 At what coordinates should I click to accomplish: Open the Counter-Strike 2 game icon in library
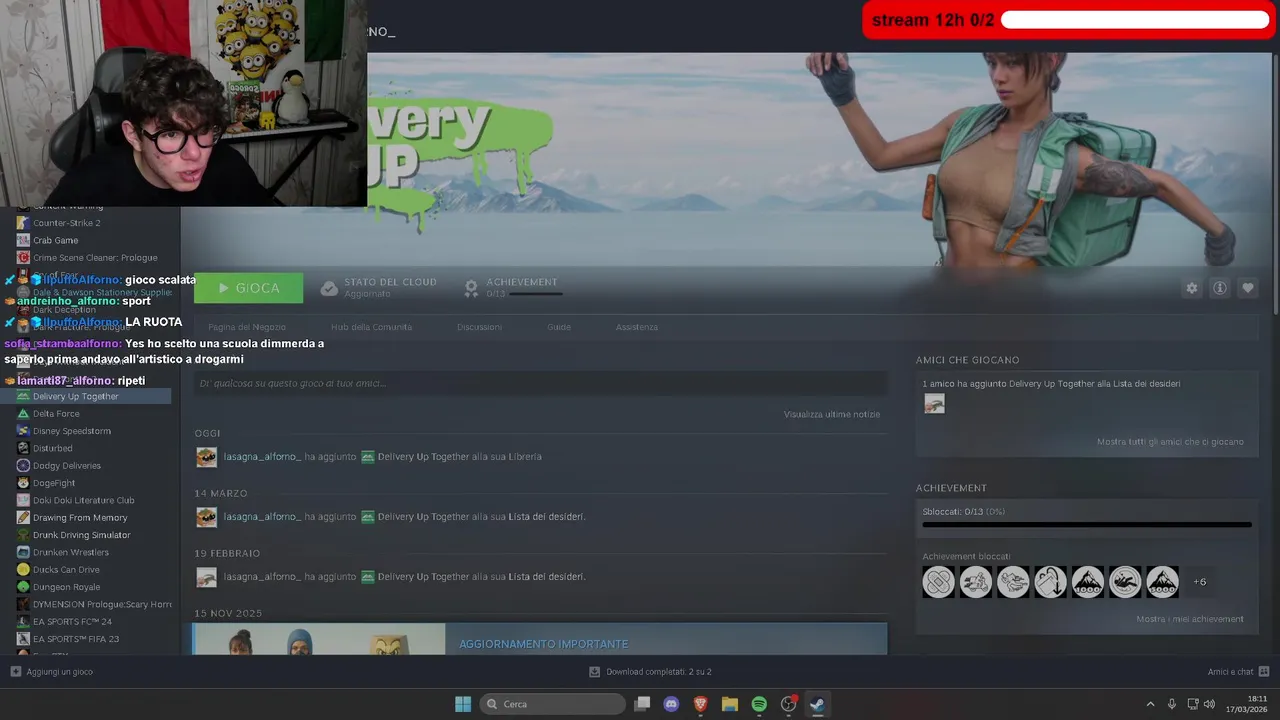pos(23,223)
